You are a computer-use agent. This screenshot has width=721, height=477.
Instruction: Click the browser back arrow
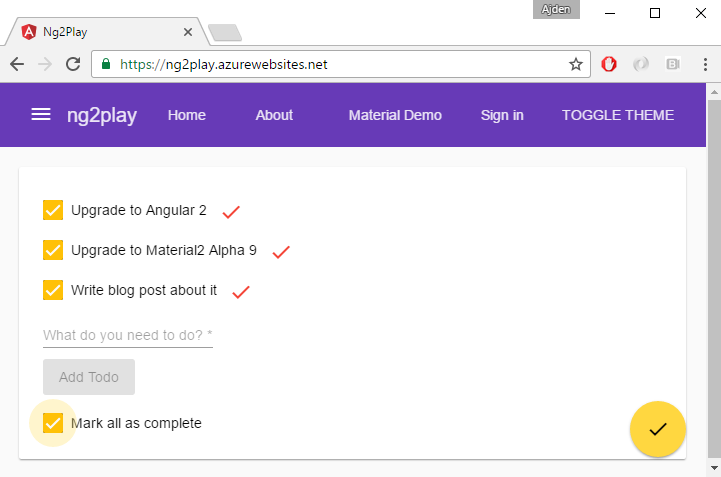click(17, 64)
